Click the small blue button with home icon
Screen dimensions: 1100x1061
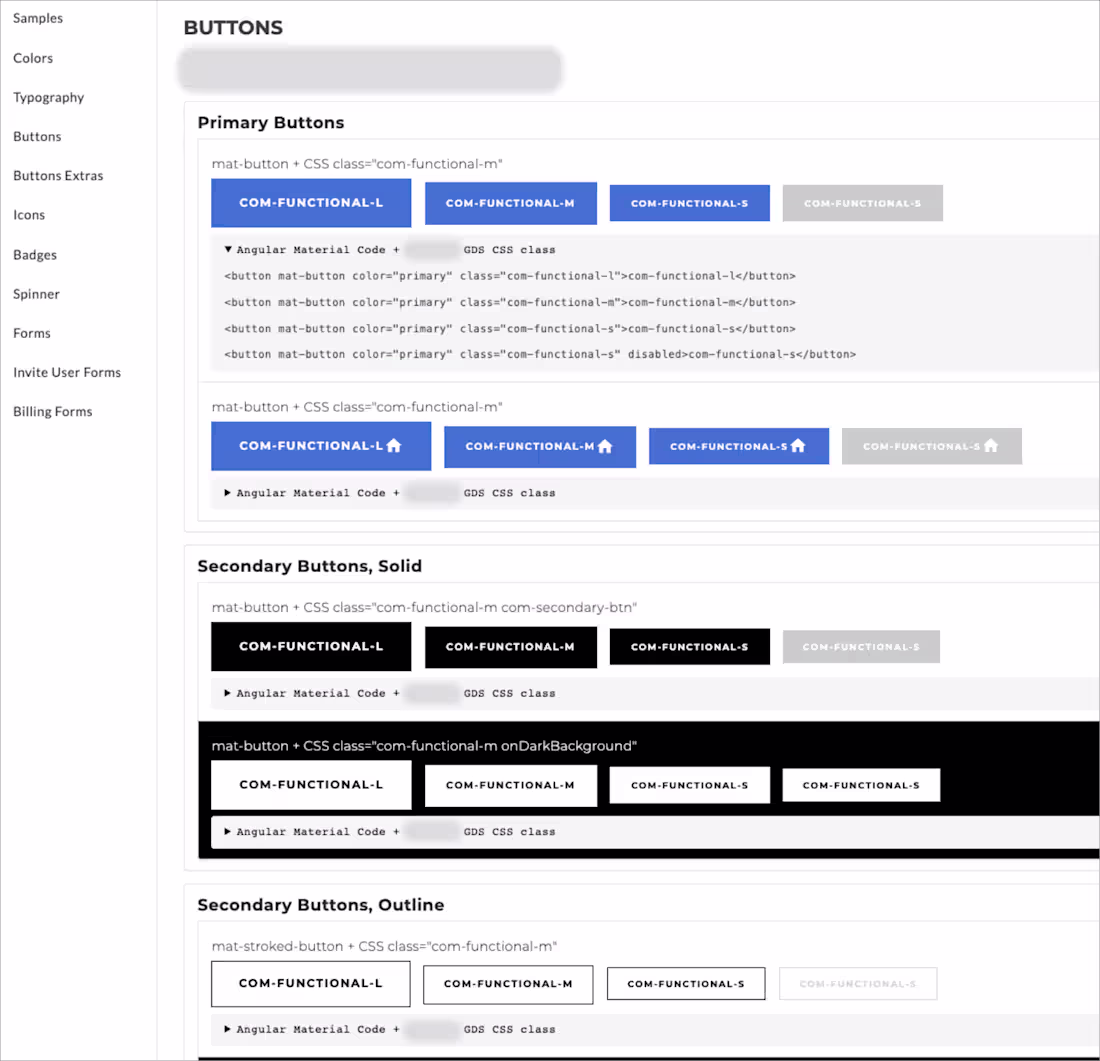pos(739,446)
